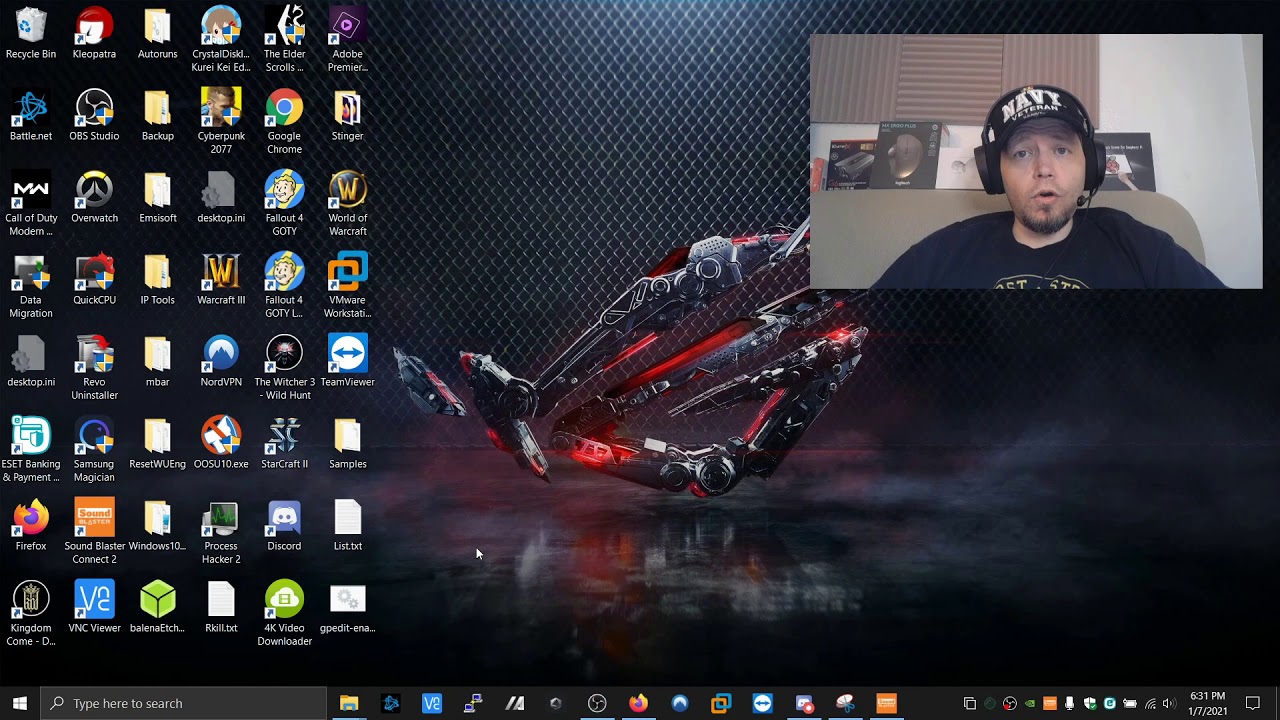The width and height of the screenshot is (1280, 720).
Task: Select the List.txt file
Action: [x=347, y=526]
